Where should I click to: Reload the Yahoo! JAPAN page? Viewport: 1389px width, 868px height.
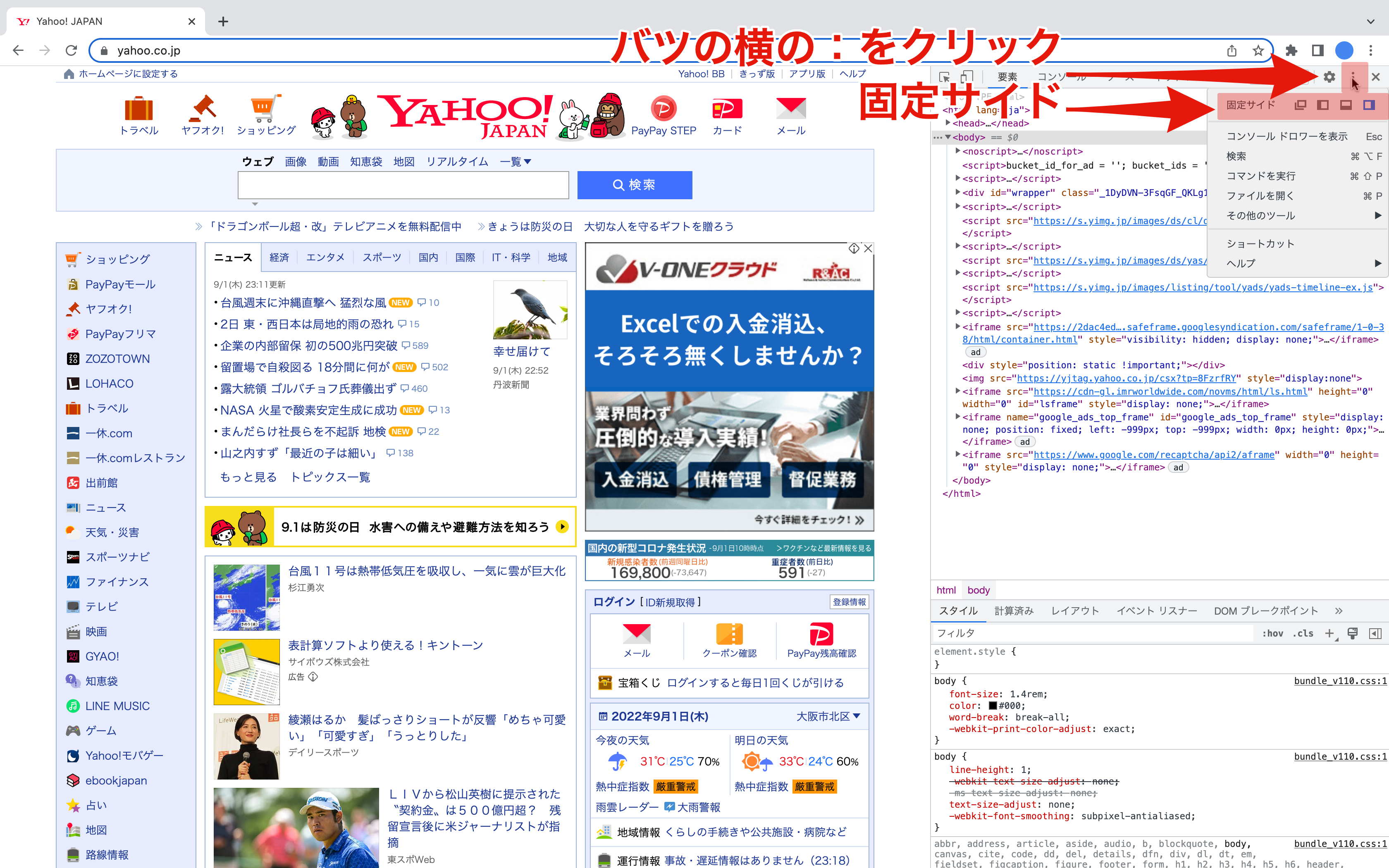pyautogui.click(x=71, y=50)
